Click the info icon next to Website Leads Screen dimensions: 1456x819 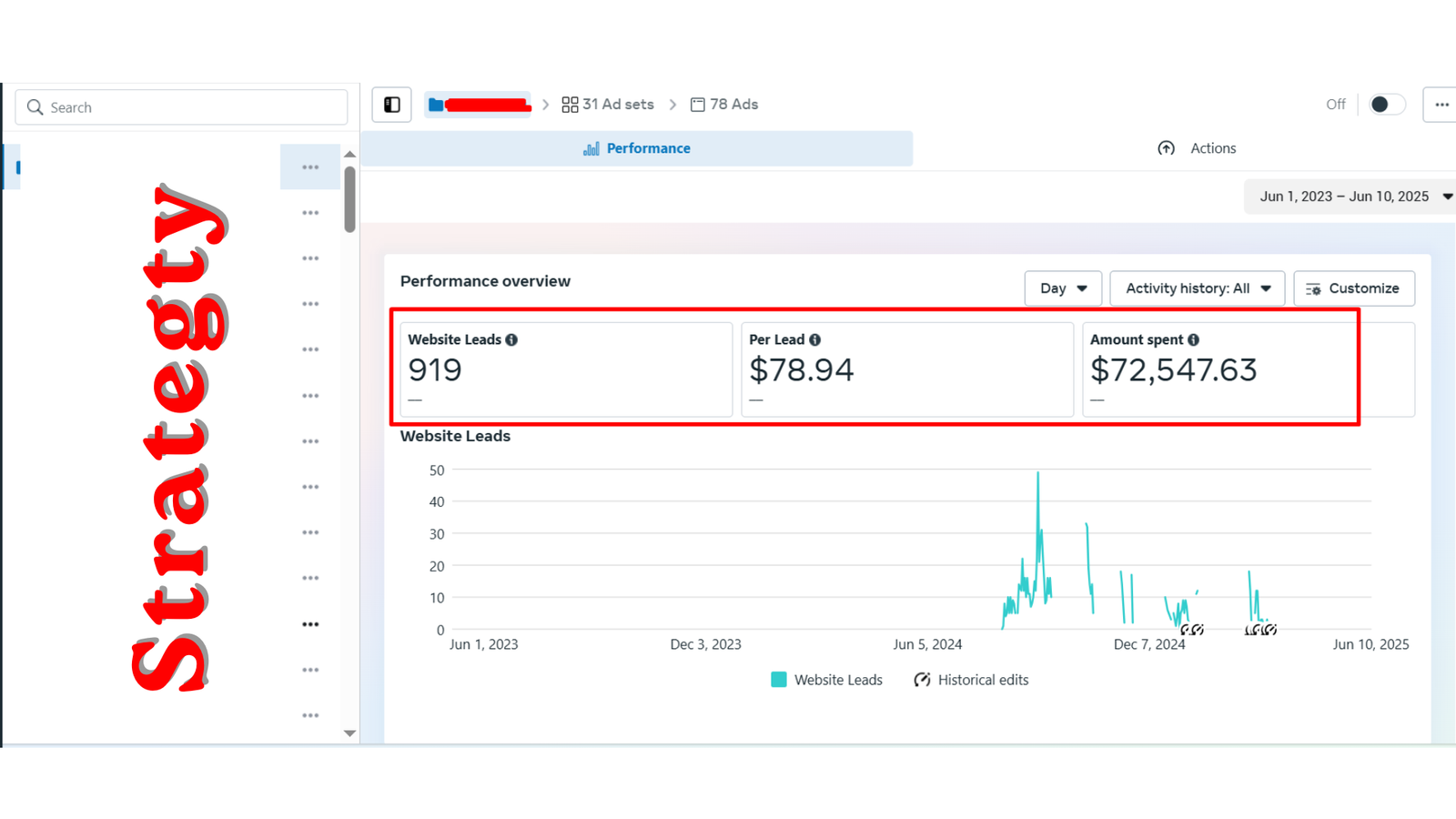coord(511,339)
